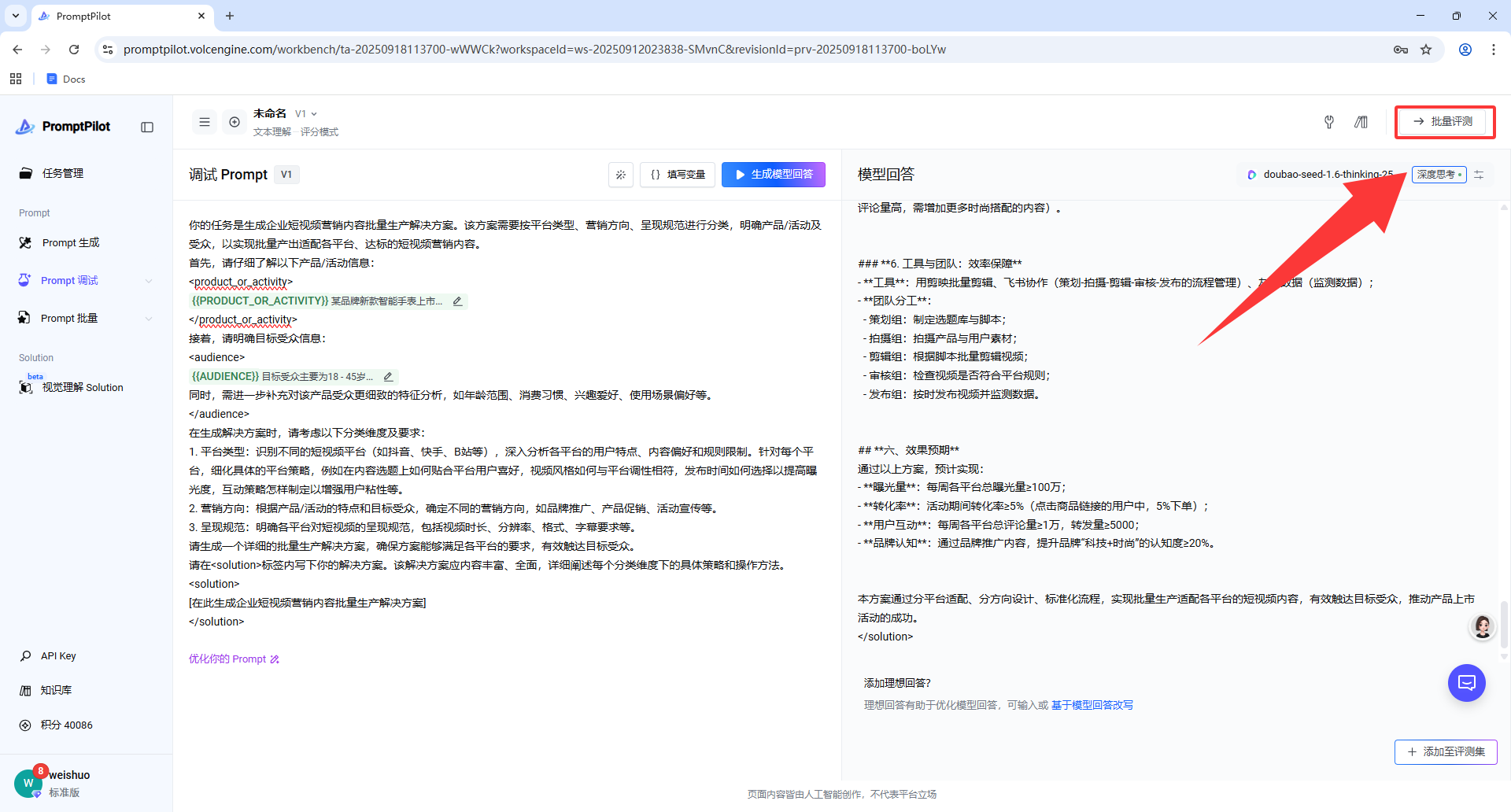Open the task list hamburger menu
1511x812 pixels.
click(205, 122)
